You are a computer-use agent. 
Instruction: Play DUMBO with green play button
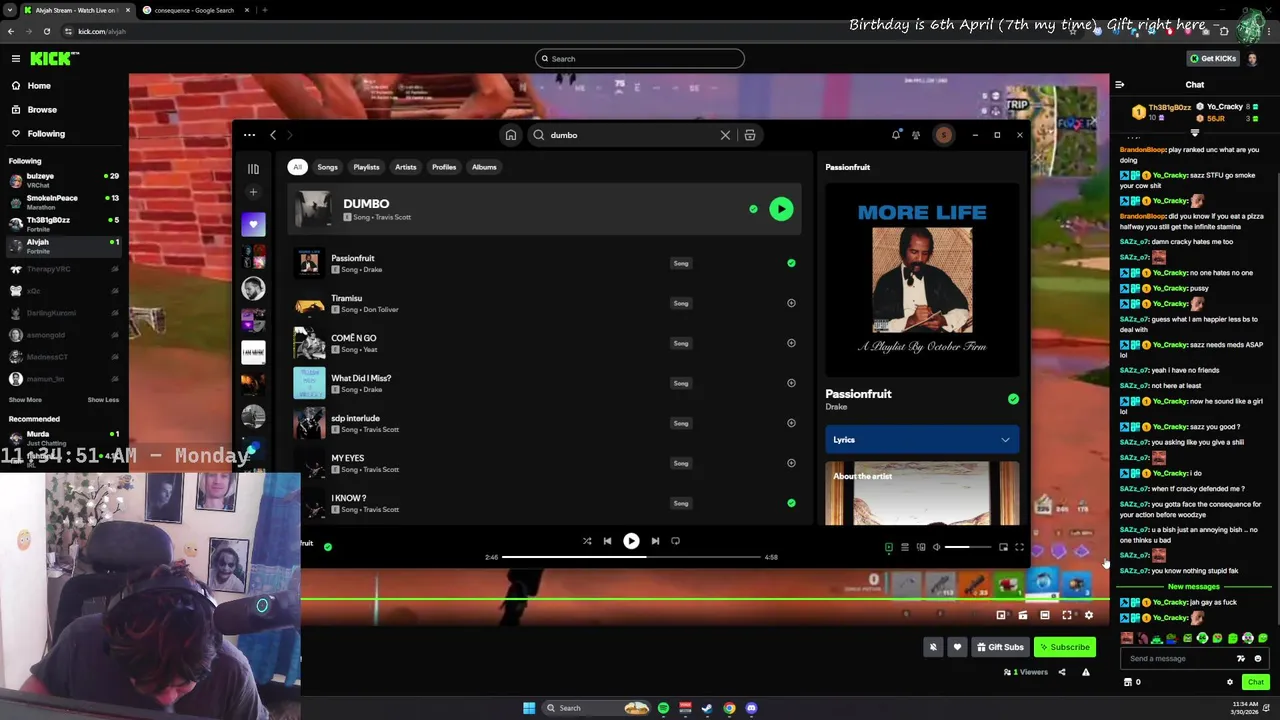point(781,209)
